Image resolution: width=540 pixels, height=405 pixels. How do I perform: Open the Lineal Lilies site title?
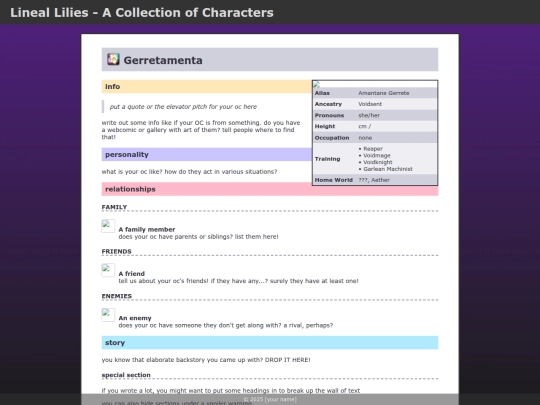click(x=142, y=12)
